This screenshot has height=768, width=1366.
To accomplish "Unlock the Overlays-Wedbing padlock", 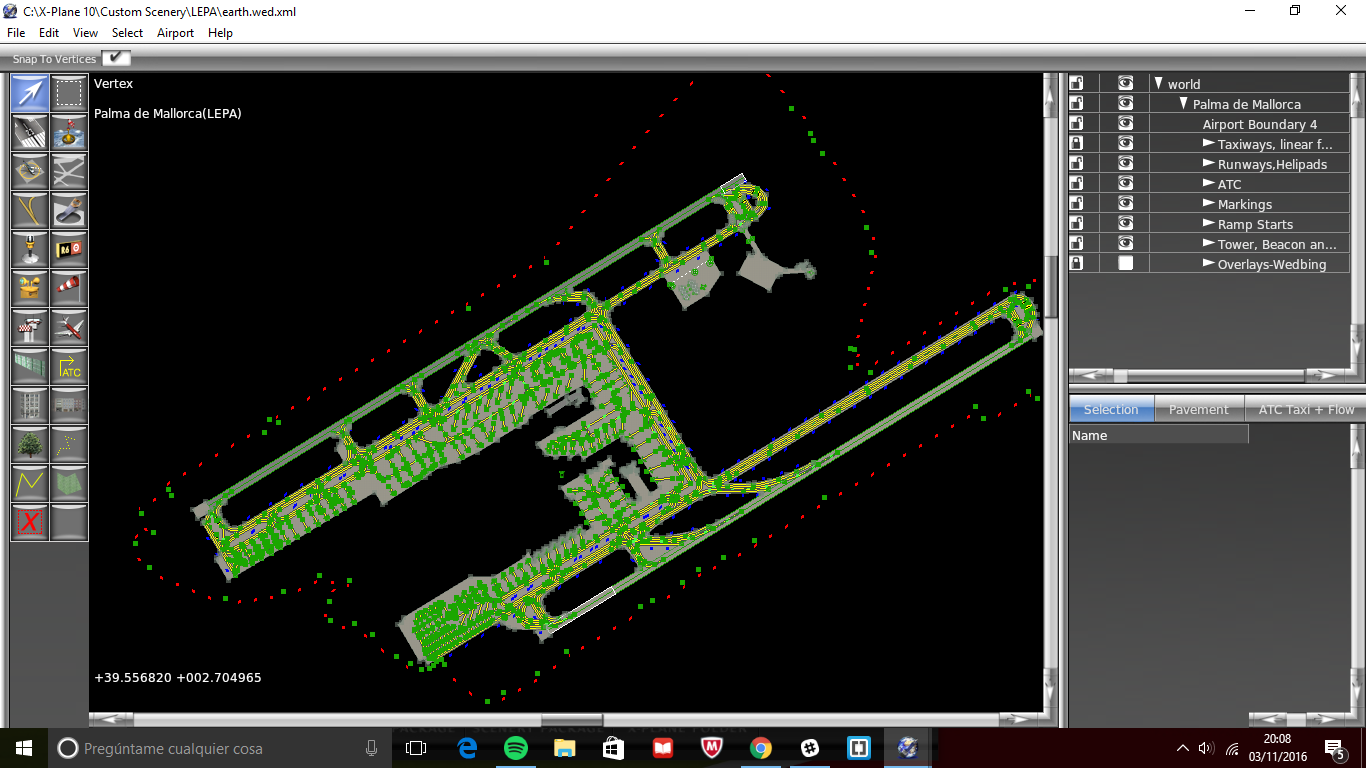I will [1077, 264].
